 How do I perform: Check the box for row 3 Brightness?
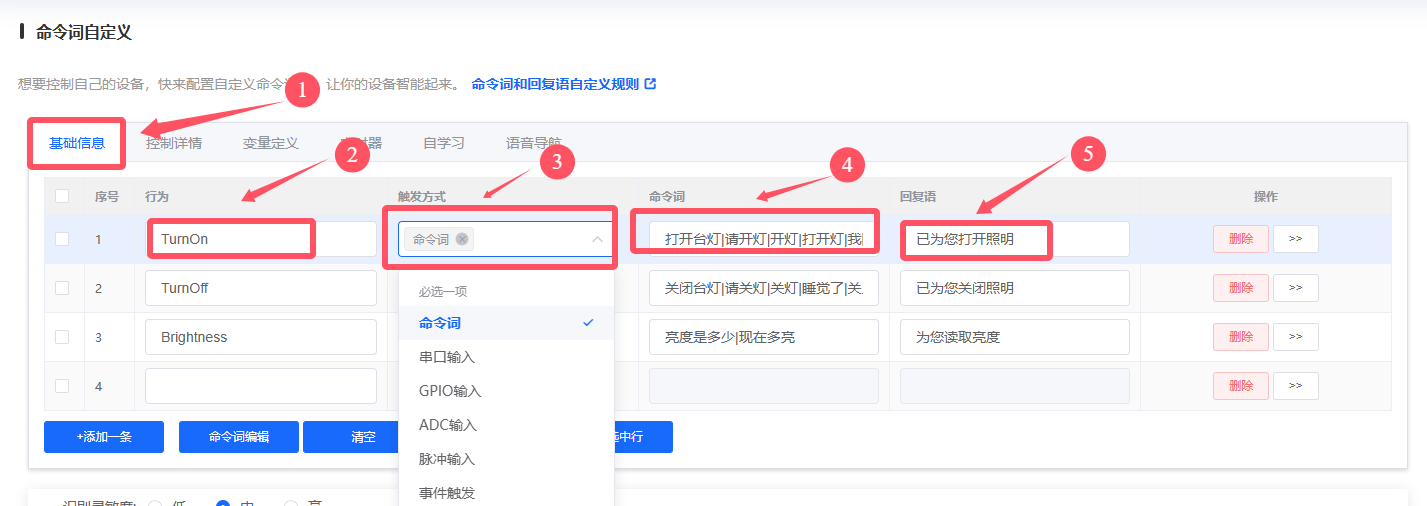click(62, 337)
